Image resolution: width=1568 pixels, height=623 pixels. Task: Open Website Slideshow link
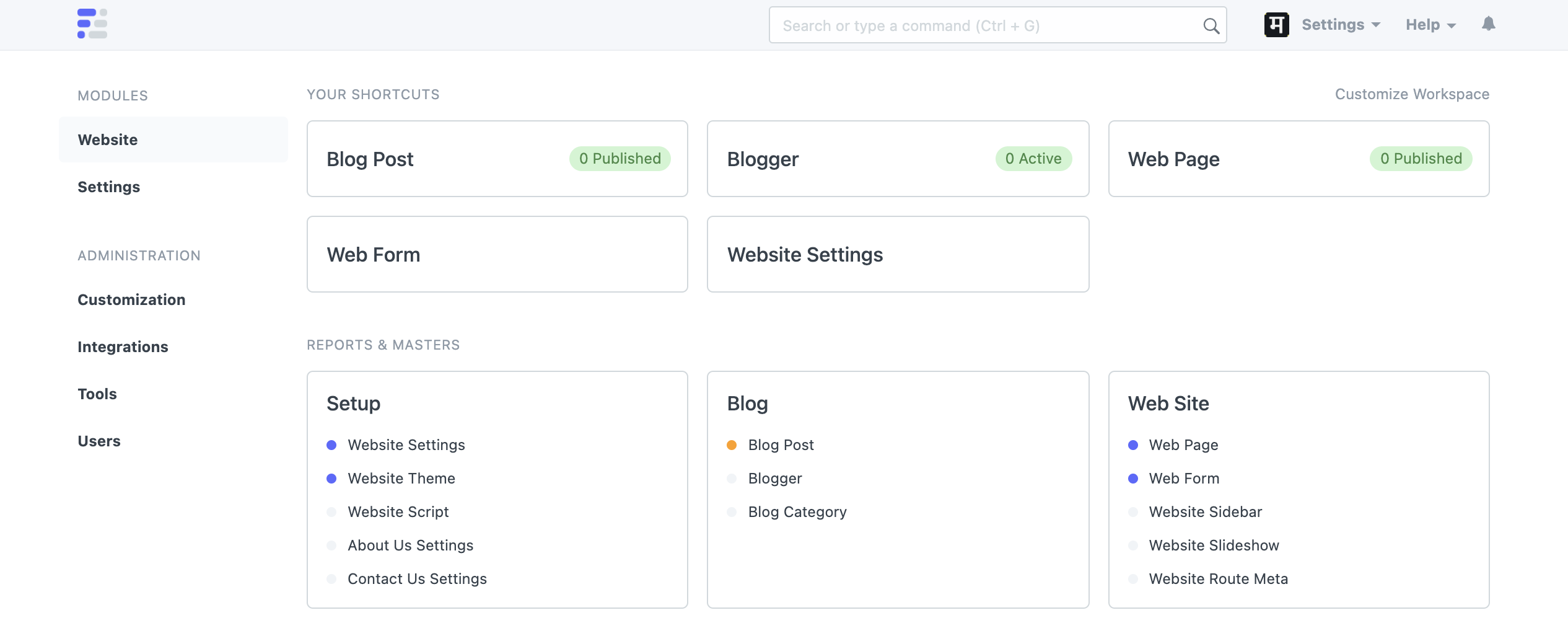(x=1214, y=546)
